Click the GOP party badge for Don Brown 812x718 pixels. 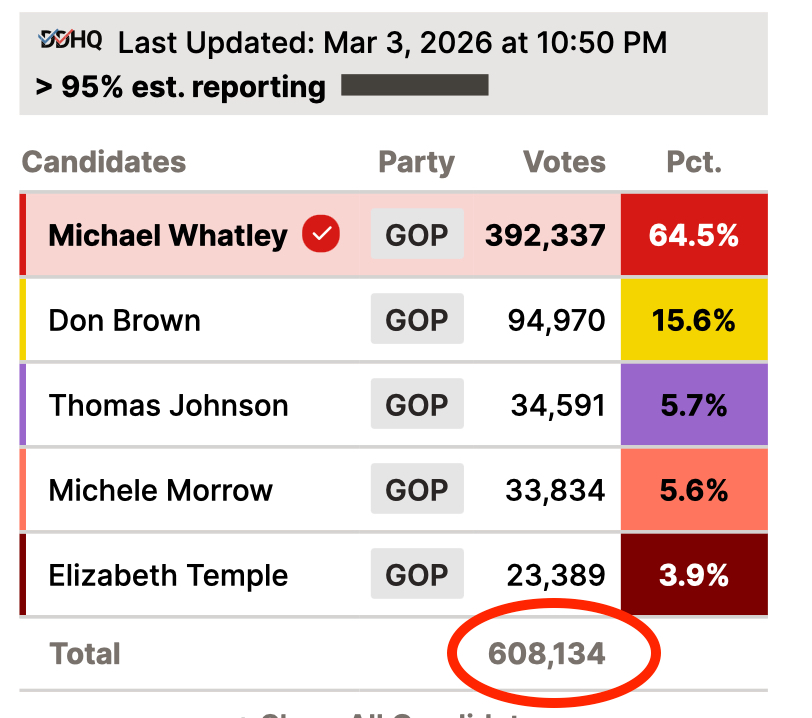coord(417,320)
